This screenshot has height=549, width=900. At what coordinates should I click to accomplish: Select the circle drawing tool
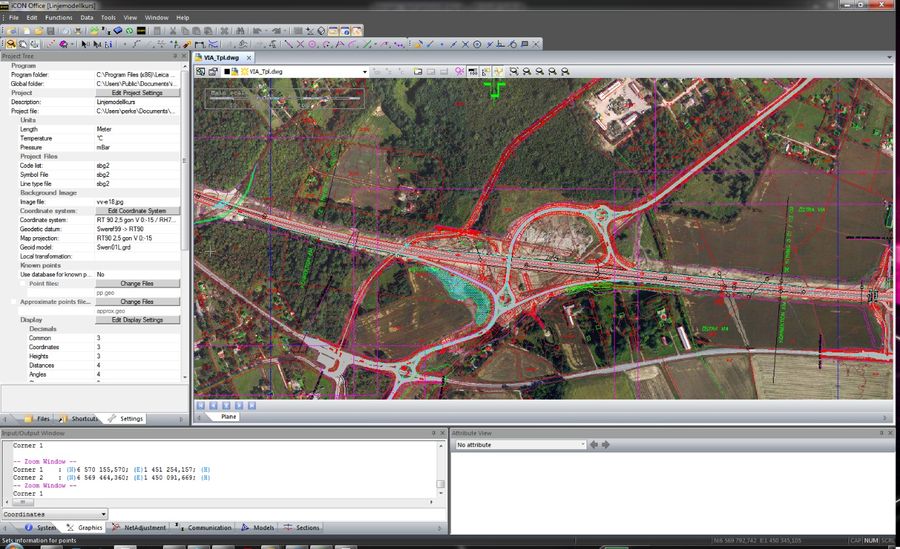312,44
